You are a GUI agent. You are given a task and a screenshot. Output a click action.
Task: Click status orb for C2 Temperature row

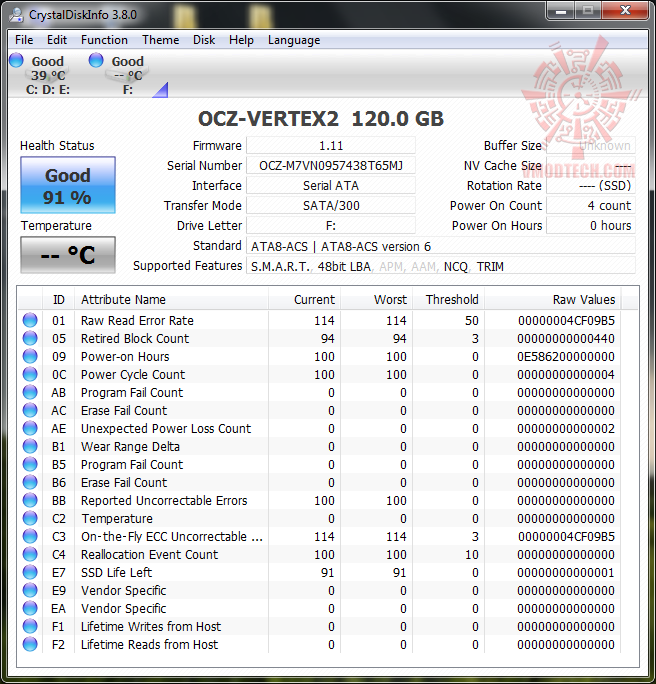pos(30,518)
